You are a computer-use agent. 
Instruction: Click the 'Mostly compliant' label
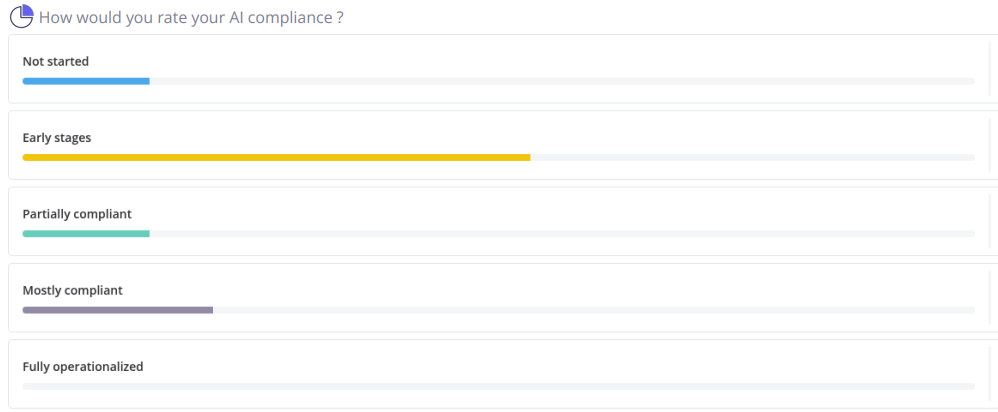tap(73, 290)
